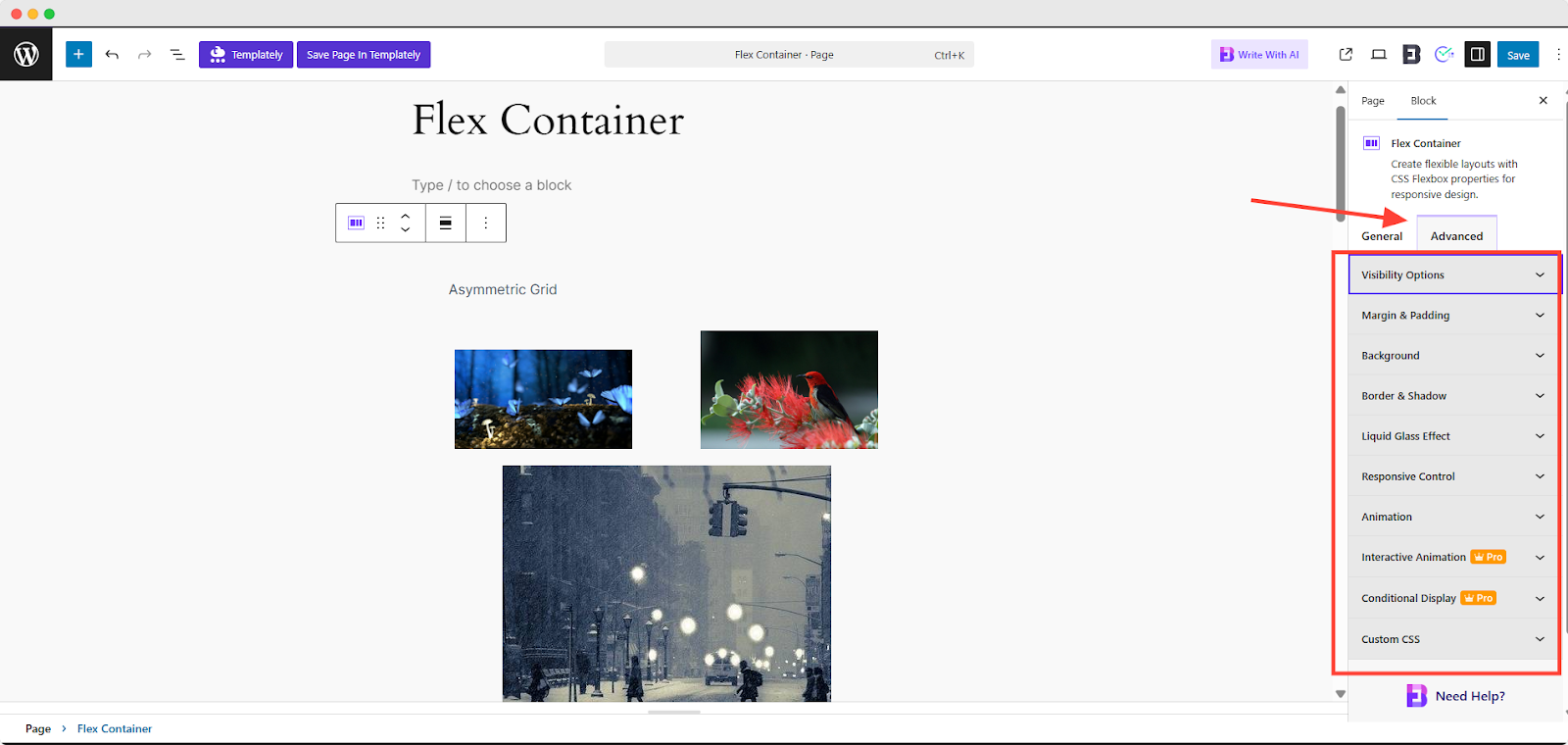The height and width of the screenshot is (745, 1568).
Task: Expand the Background panel
Action: click(x=1454, y=356)
